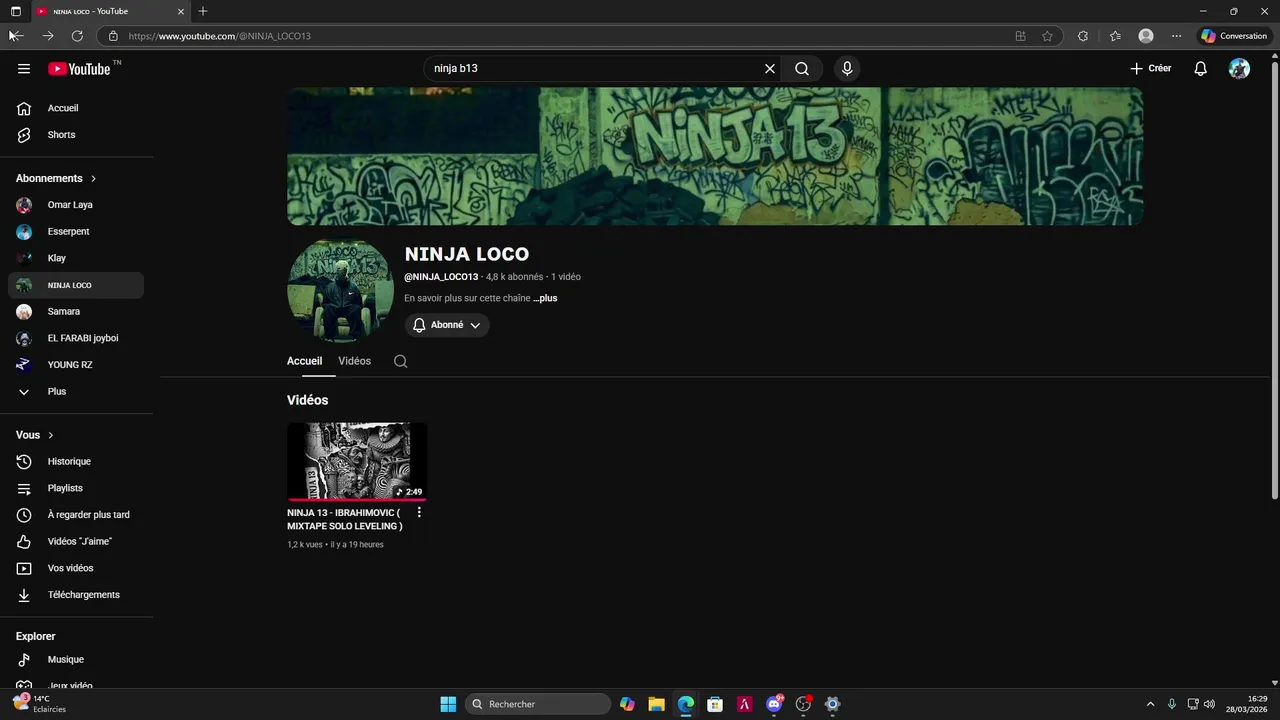Screen dimensions: 1280x720
Task: Close the NINJA LOCO - YouTube tab
Action: click(x=181, y=11)
